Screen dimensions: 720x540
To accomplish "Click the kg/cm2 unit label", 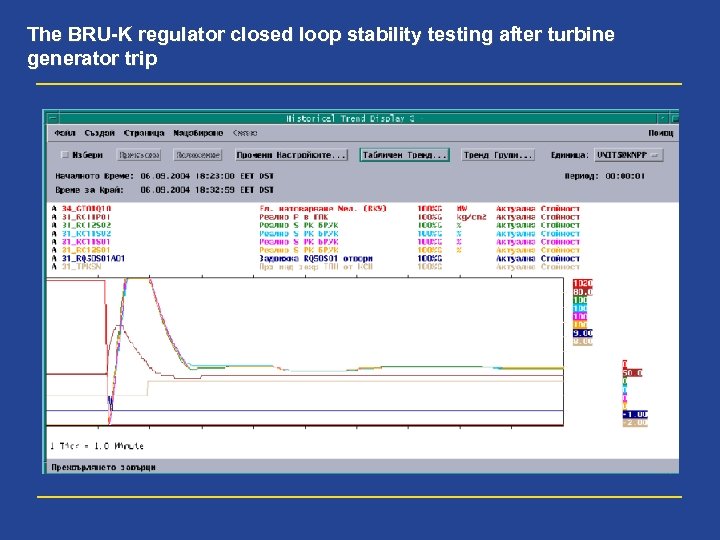I will pos(471,217).
